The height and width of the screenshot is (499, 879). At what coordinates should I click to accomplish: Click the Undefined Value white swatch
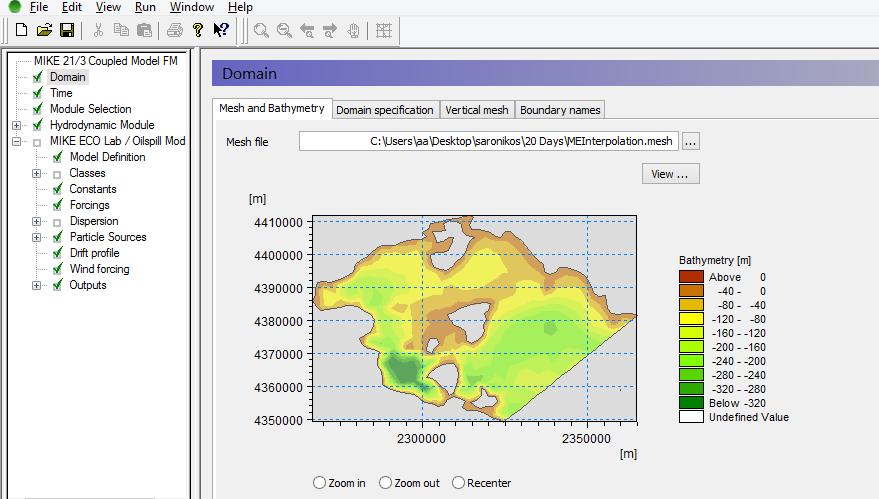tap(691, 417)
